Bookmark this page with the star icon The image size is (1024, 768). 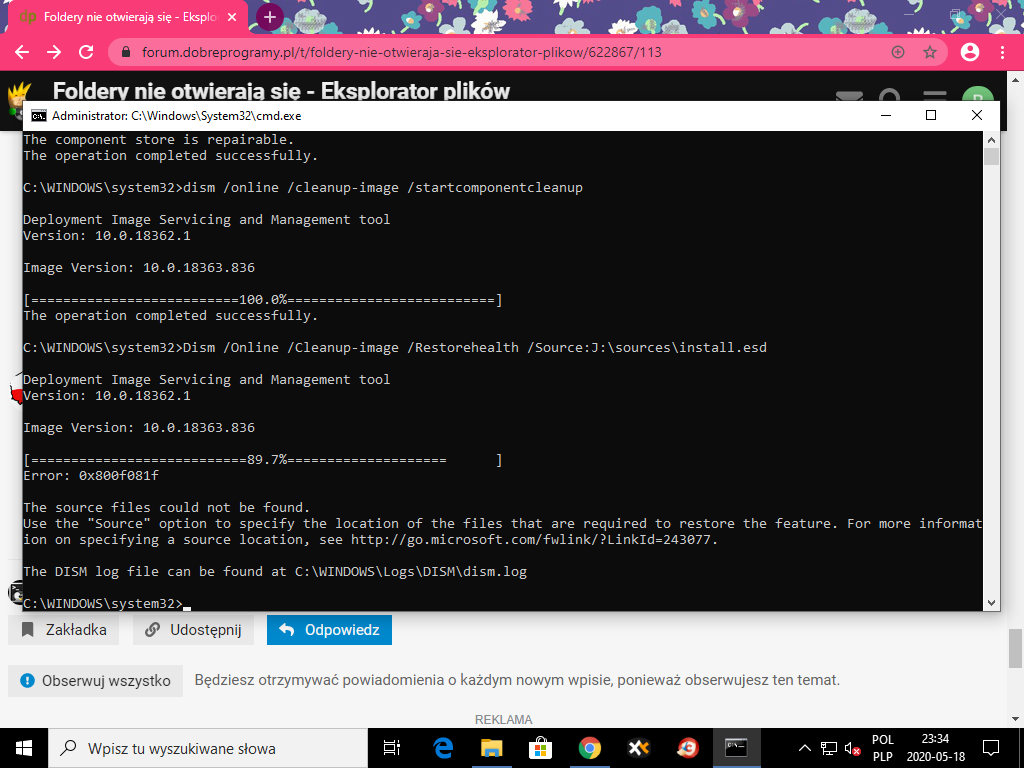929,52
